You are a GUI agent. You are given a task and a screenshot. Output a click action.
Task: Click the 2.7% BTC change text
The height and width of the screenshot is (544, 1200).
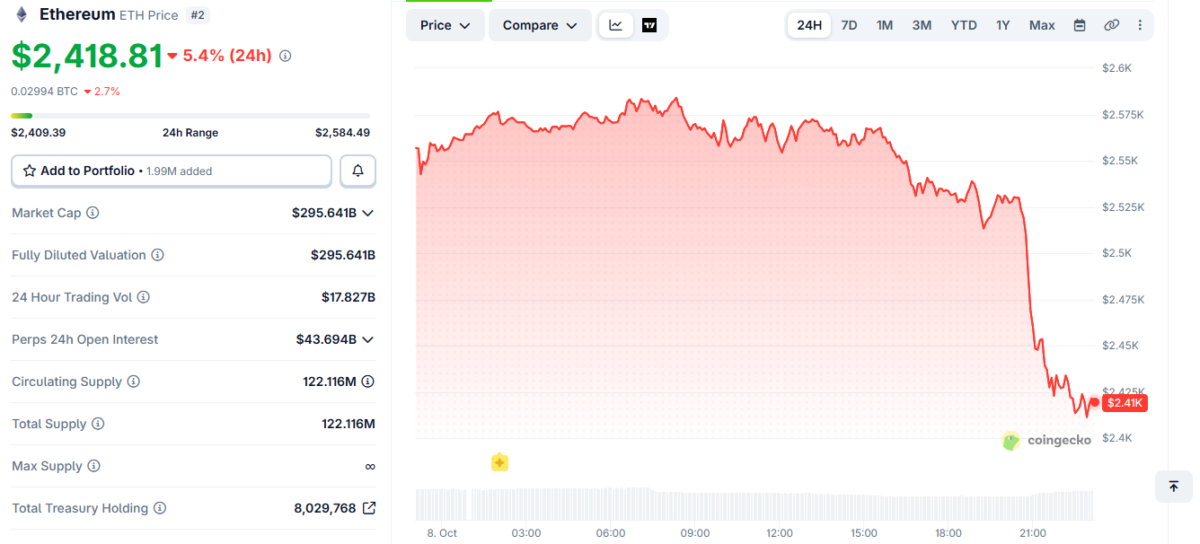[108, 91]
